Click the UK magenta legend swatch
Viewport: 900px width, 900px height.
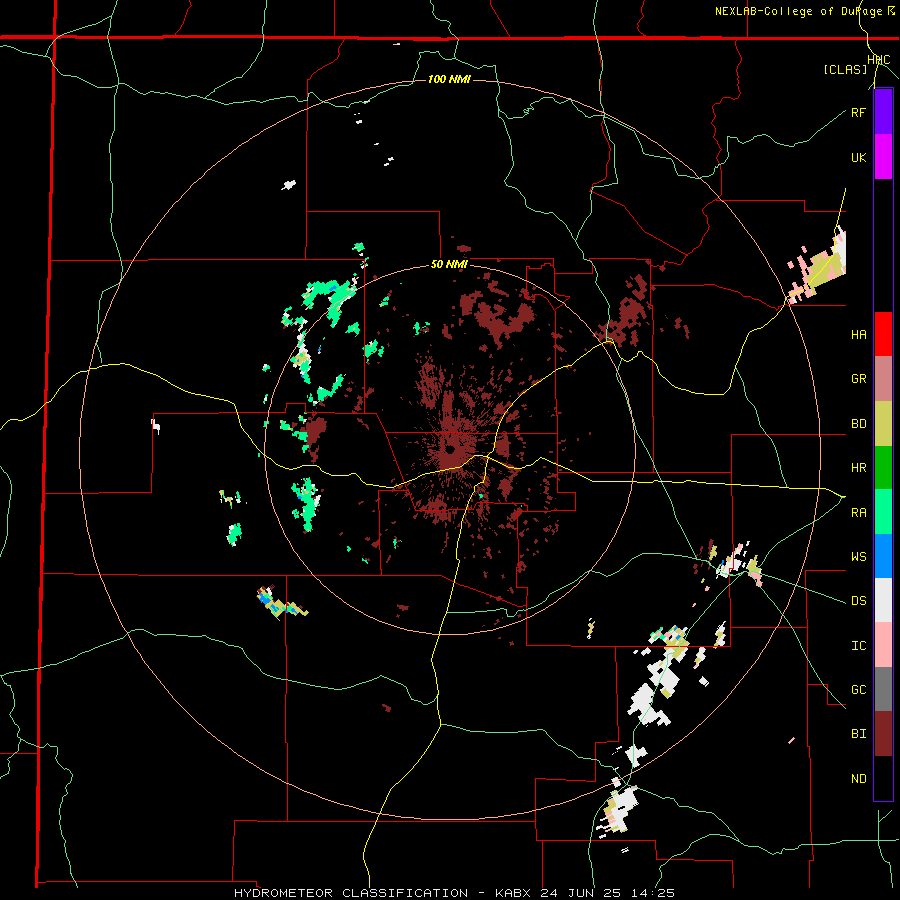pyautogui.click(x=883, y=157)
